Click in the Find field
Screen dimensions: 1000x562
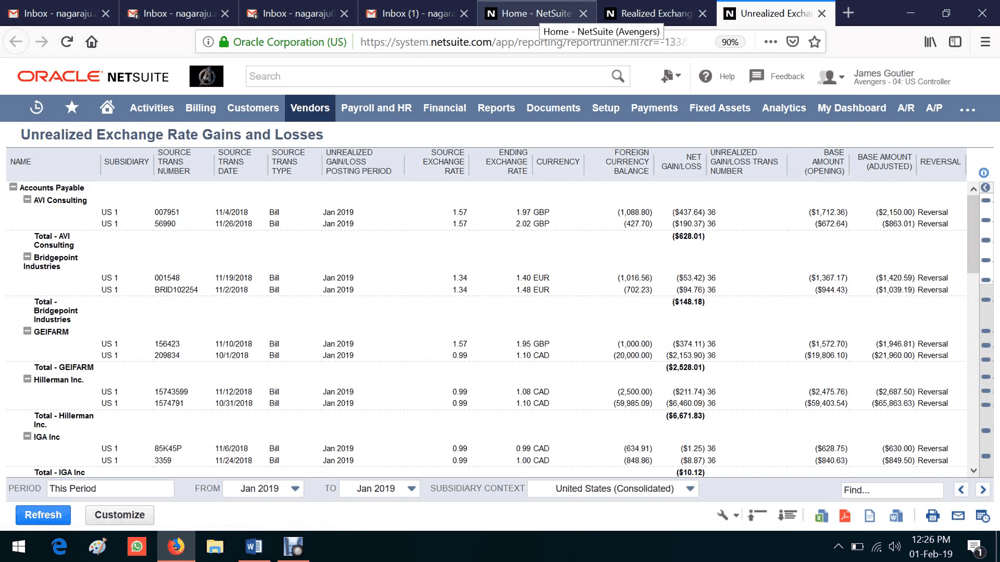pos(892,490)
